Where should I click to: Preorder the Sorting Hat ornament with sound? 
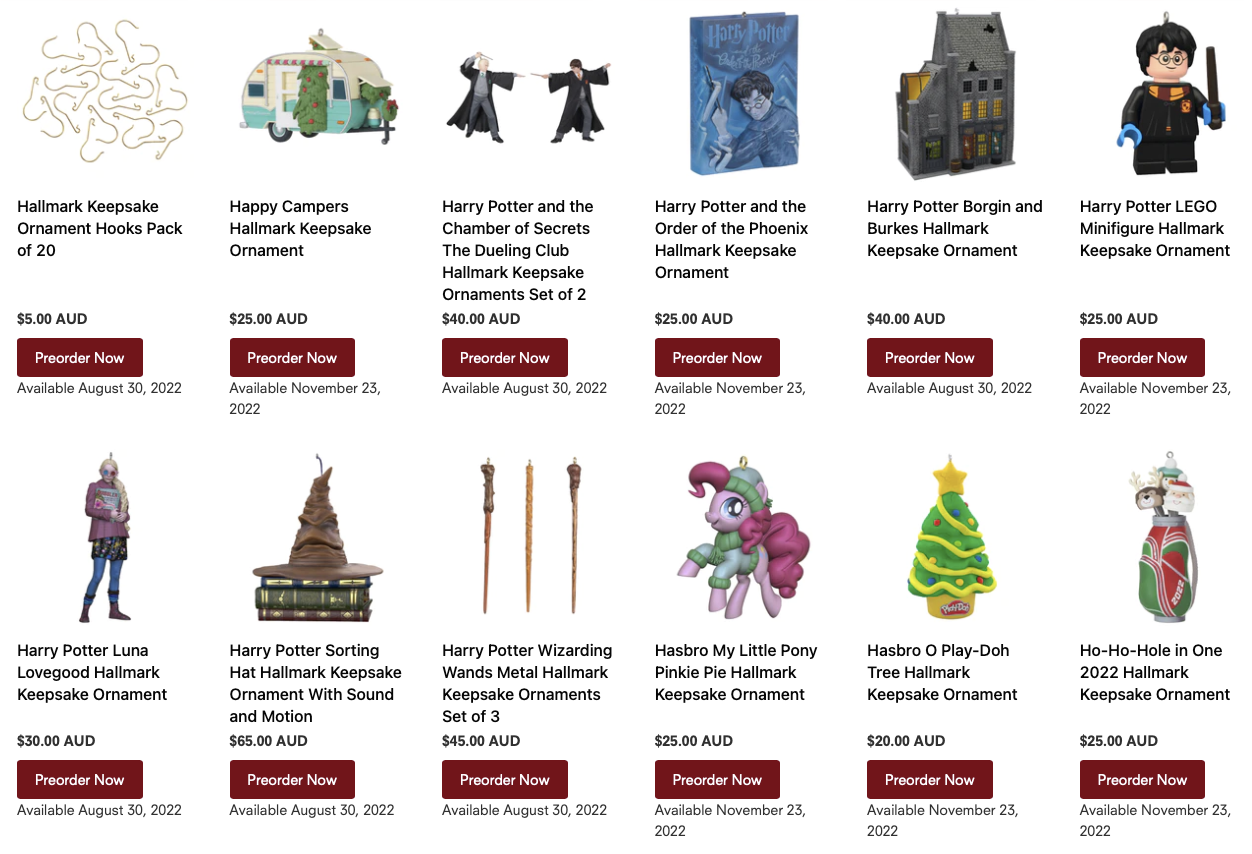292,780
